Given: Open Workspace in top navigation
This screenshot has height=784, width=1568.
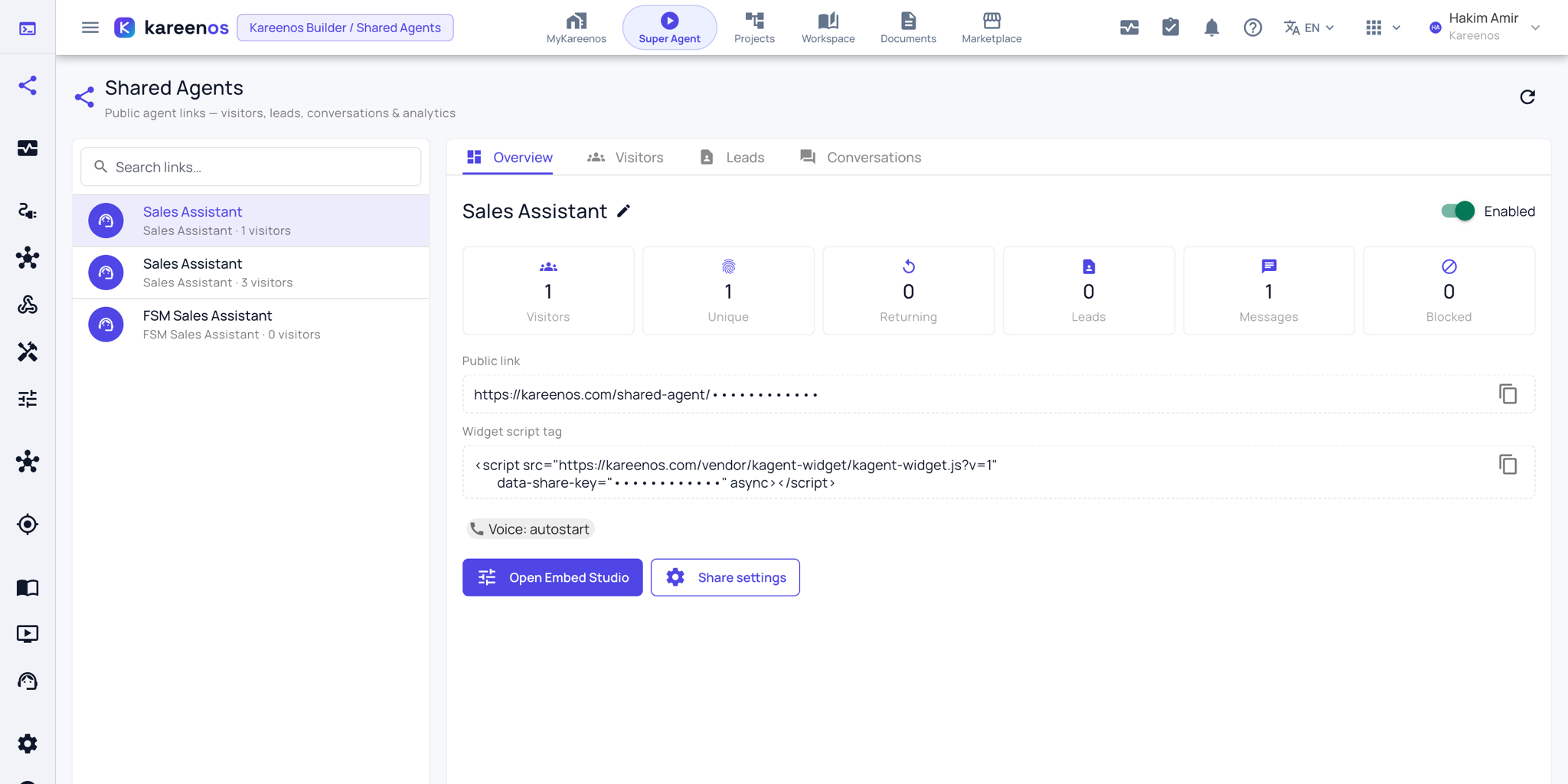Looking at the screenshot, I should [828, 28].
